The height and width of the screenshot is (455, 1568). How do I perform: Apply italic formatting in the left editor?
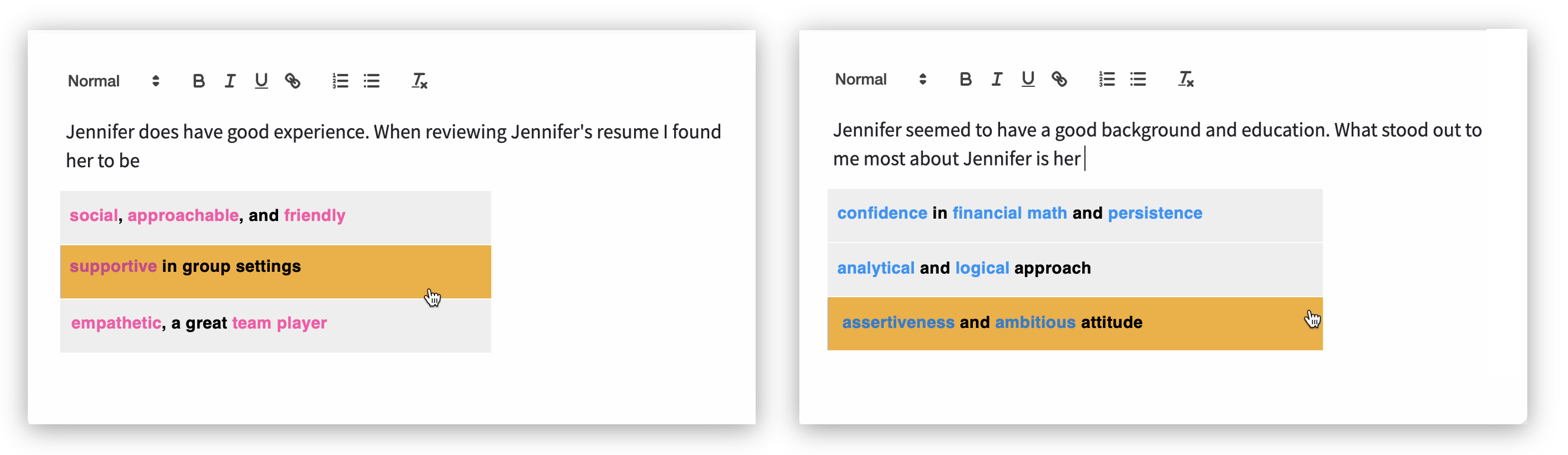pos(230,80)
